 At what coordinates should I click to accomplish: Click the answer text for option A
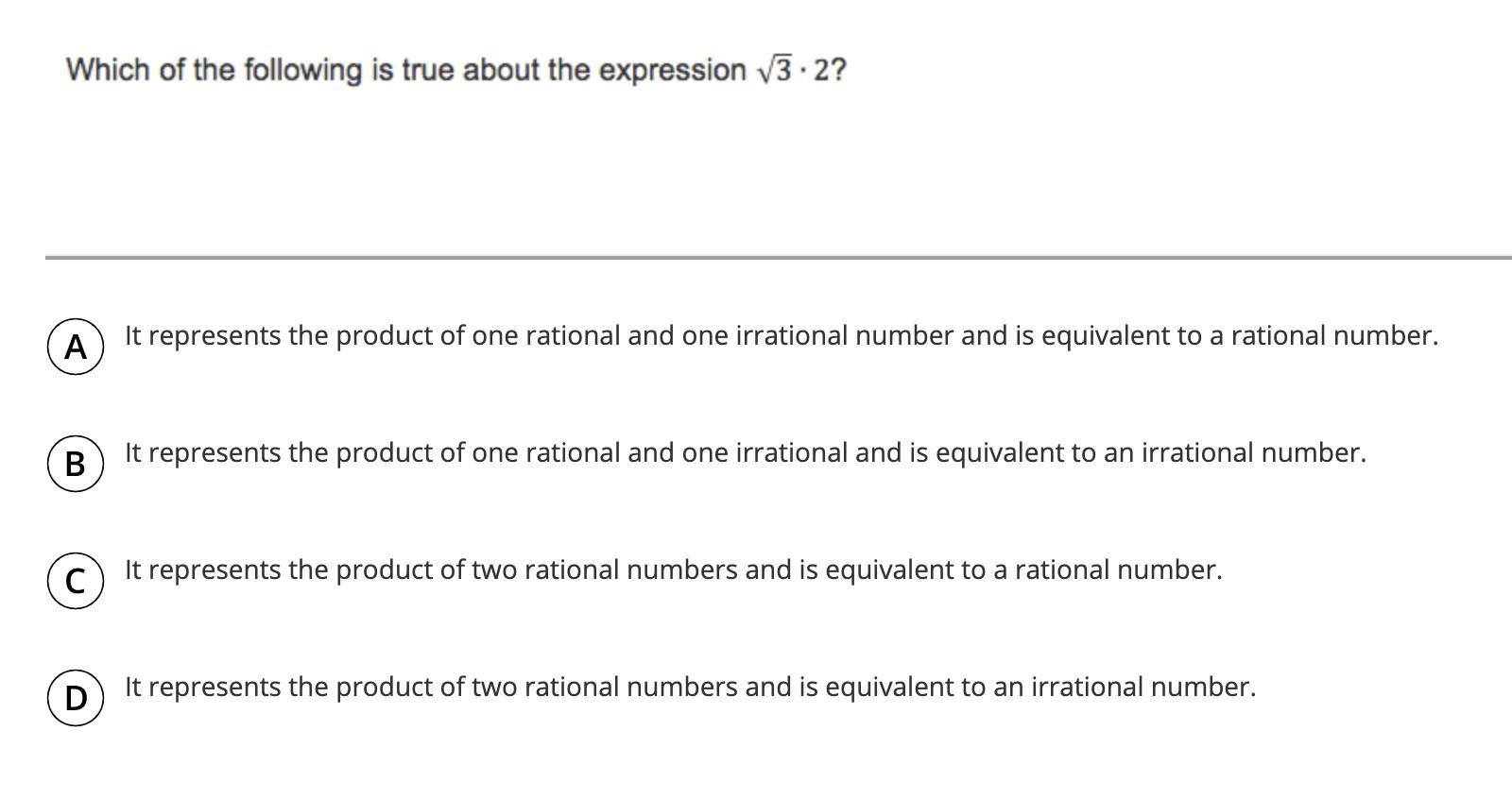point(782,336)
